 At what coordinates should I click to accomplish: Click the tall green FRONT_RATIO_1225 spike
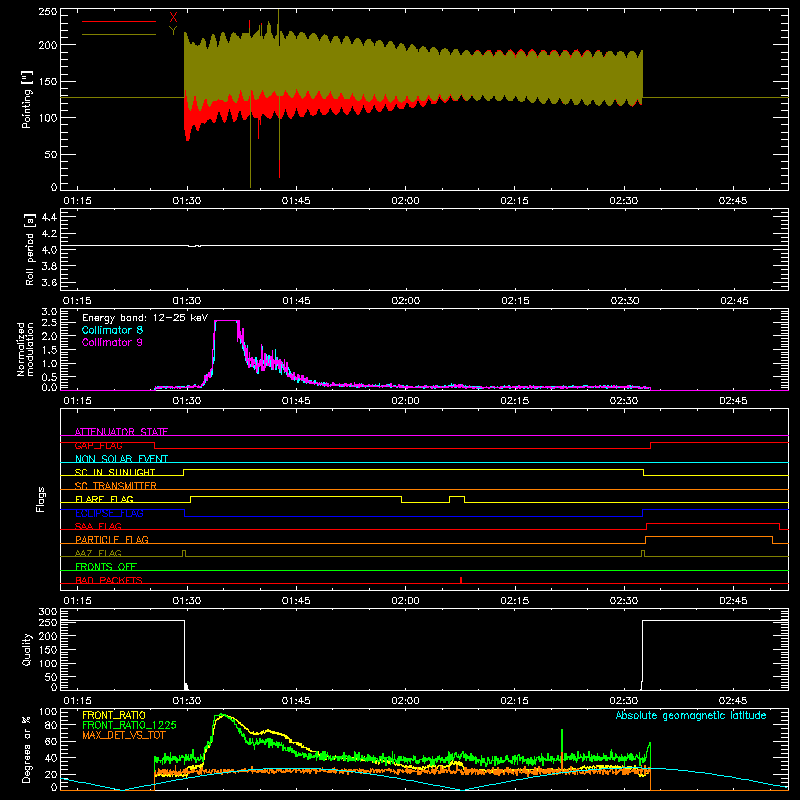[562, 740]
